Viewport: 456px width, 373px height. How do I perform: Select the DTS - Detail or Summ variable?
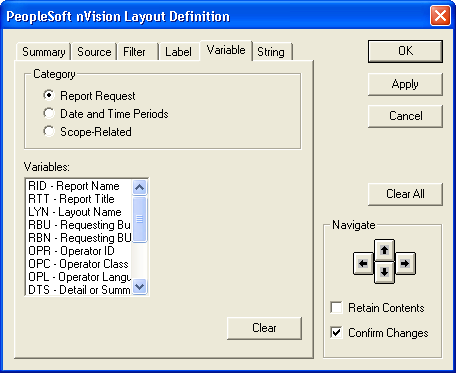[x=79, y=290]
